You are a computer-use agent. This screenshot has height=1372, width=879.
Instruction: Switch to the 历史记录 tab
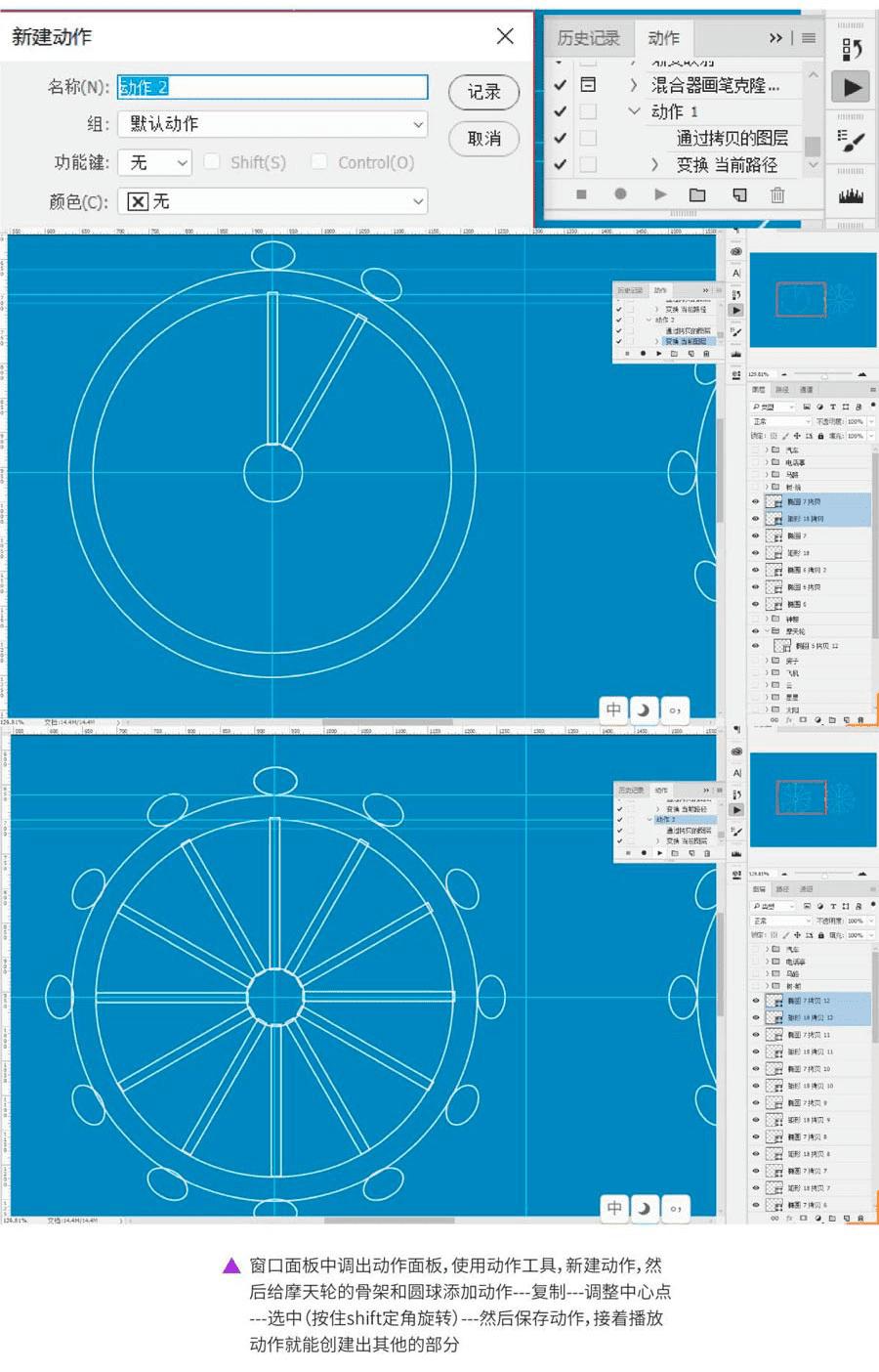pos(588,38)
